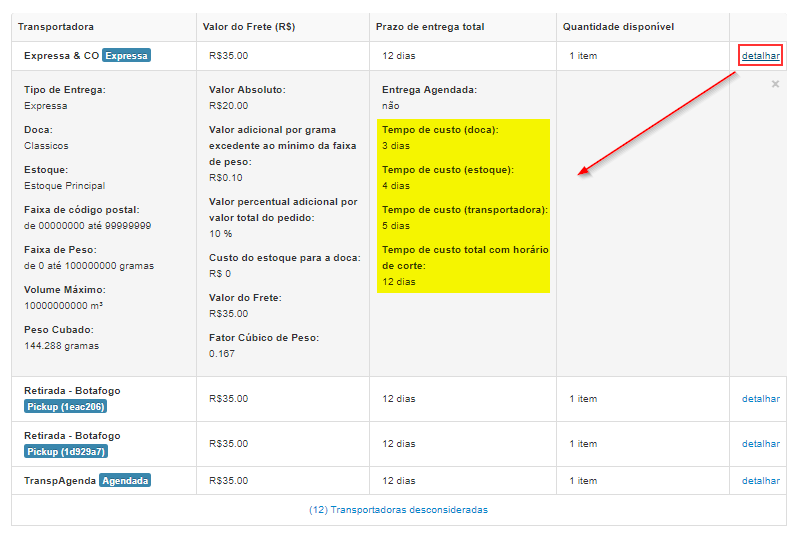Click the Quantidade disponível column header
The image size is (800, 537).
click(618, 26)
